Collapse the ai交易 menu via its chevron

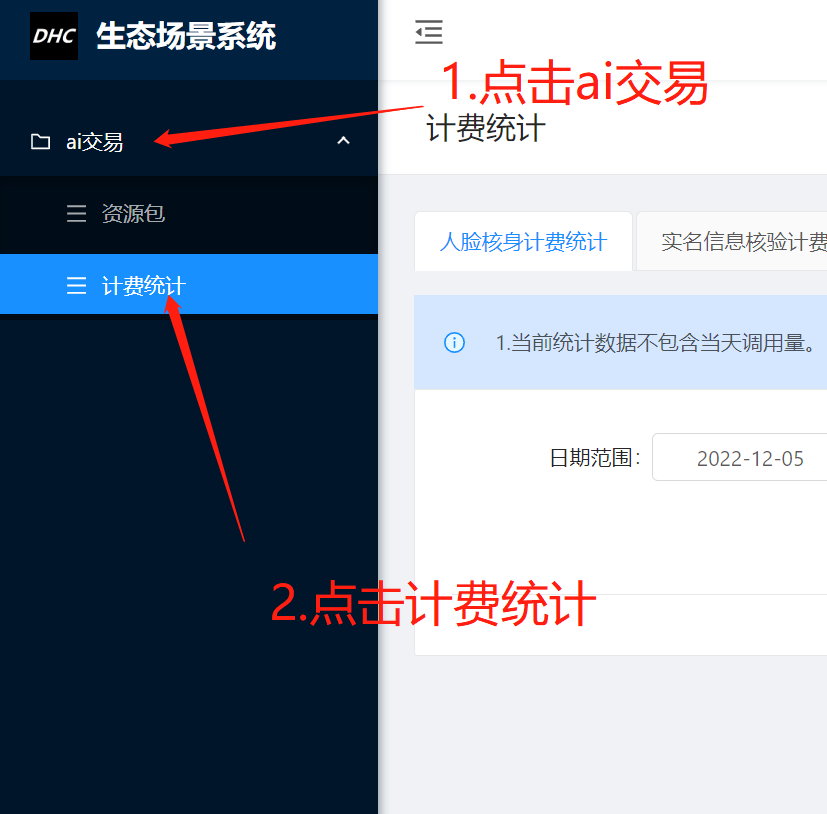coord(343,141)
